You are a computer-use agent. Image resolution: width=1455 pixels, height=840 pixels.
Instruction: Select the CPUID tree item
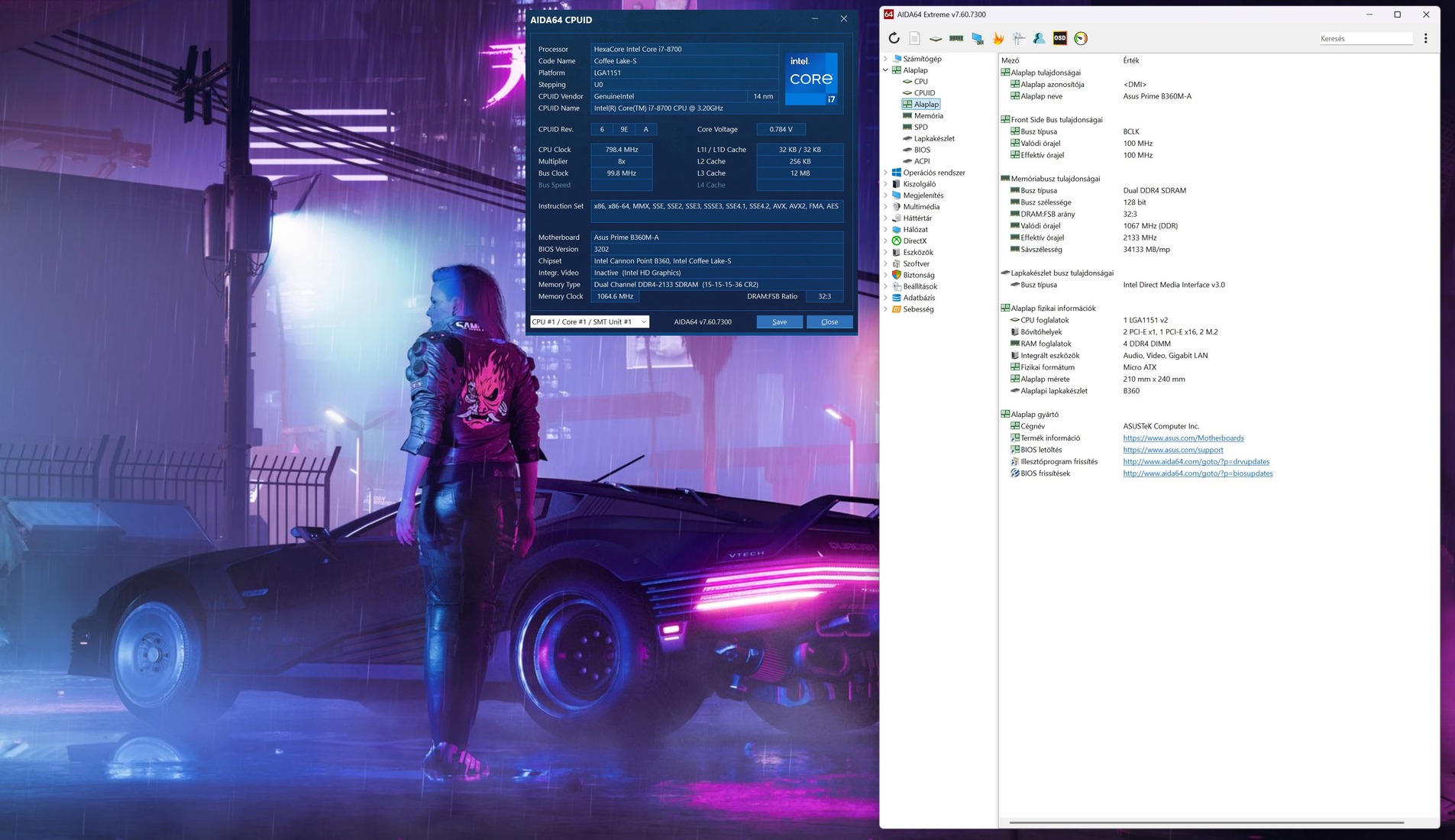[924, 93]
